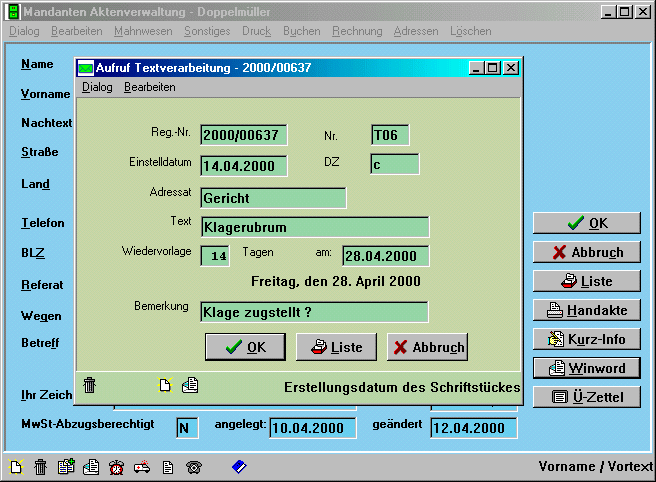Click the Nr. field containing T06
The height and width of the screenshot is (482, 656).
tap(390, 135)
